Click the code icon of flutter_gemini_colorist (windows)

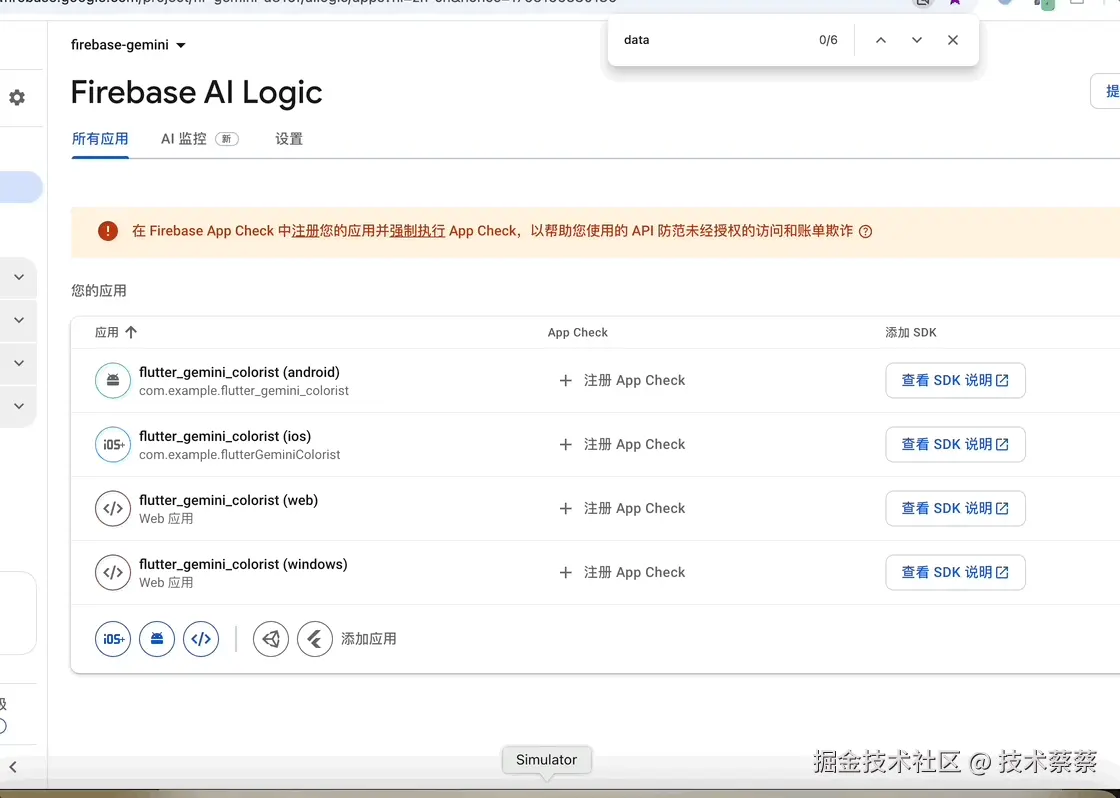tap(113, 572)
